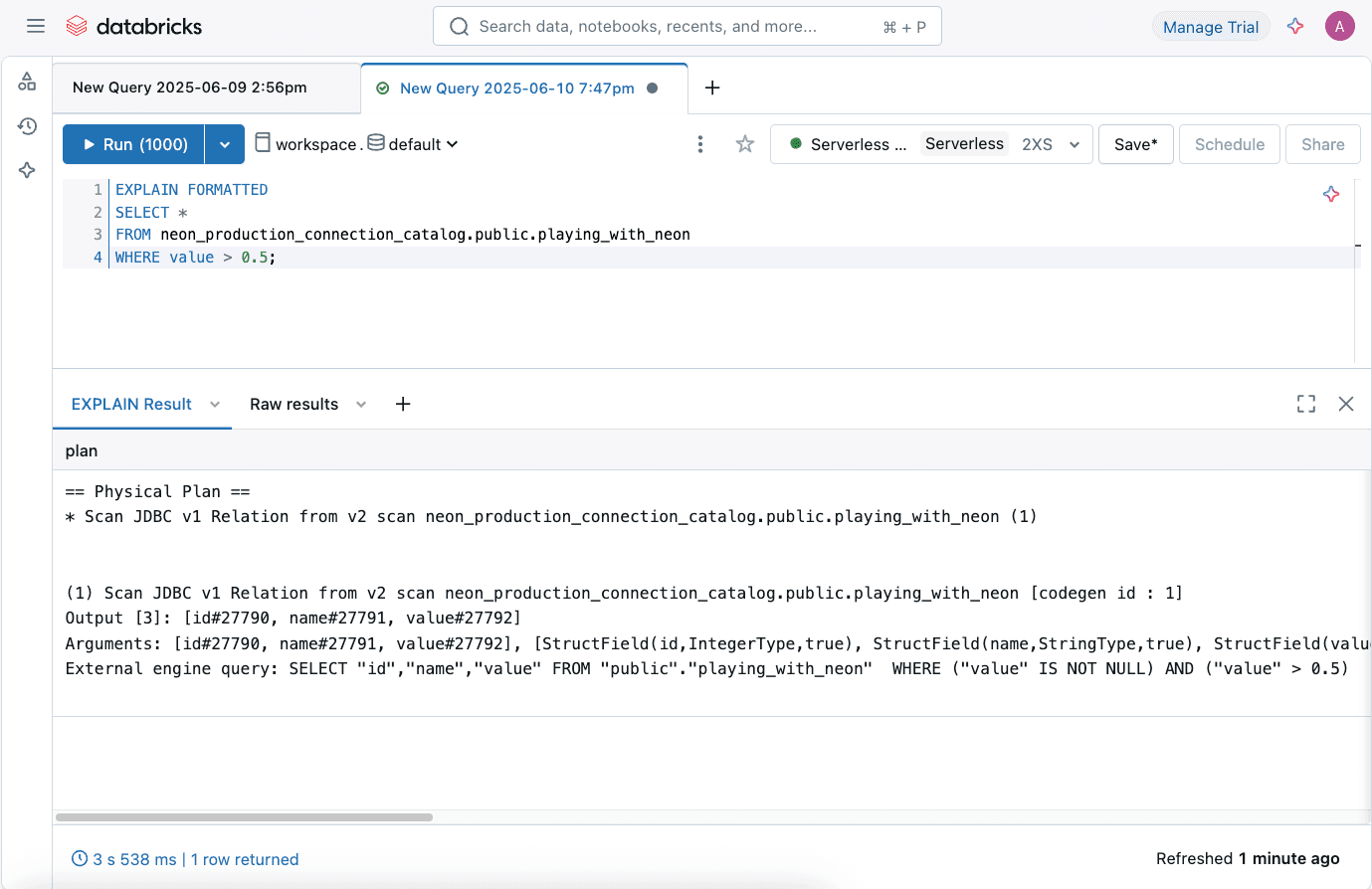Expand the Serverless 2XS warehouse dropdown
This screenshot has height=889, width=1372.
1074,144
